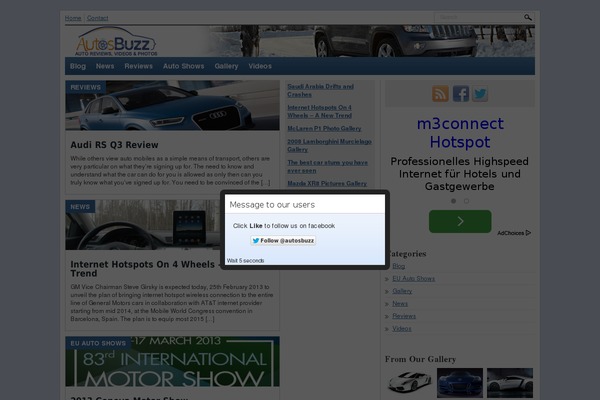
Task: Open the Audi RS Q3 Review headline
Action: [x=114, y=145]
